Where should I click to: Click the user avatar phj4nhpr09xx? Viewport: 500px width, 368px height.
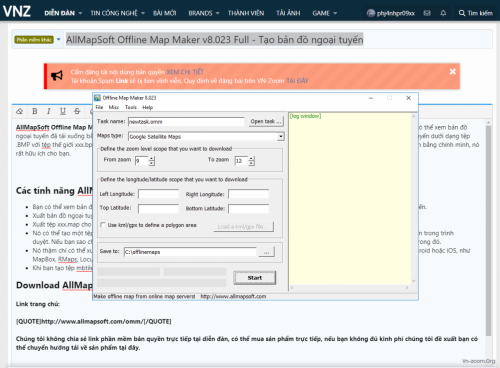371,13
